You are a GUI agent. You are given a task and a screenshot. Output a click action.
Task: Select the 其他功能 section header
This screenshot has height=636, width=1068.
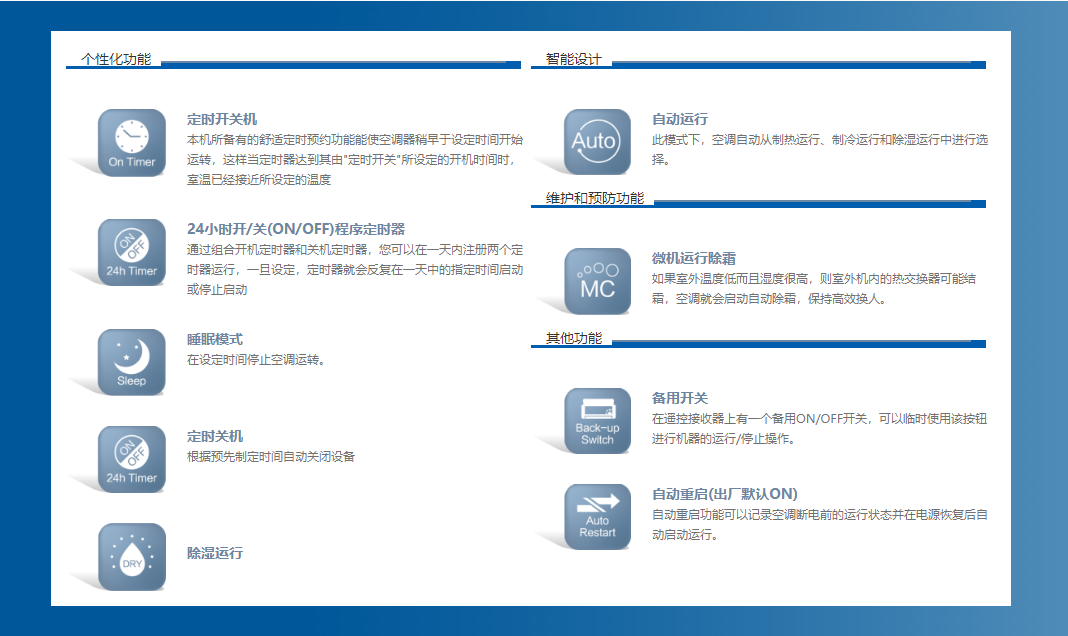tap(574, 339)
